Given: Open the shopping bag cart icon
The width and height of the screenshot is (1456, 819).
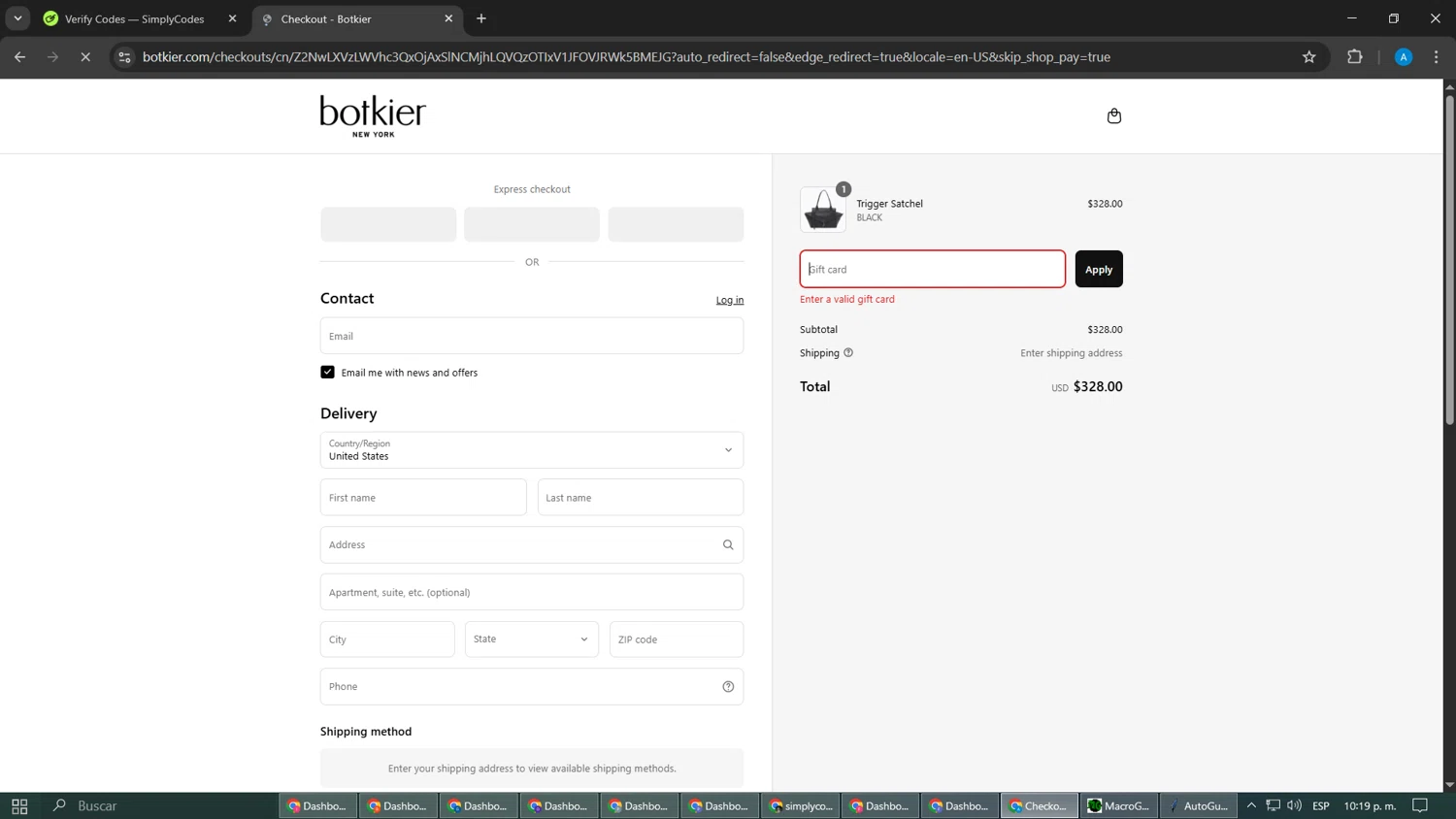Looking at the screenshot, I should pos(1113,115).
